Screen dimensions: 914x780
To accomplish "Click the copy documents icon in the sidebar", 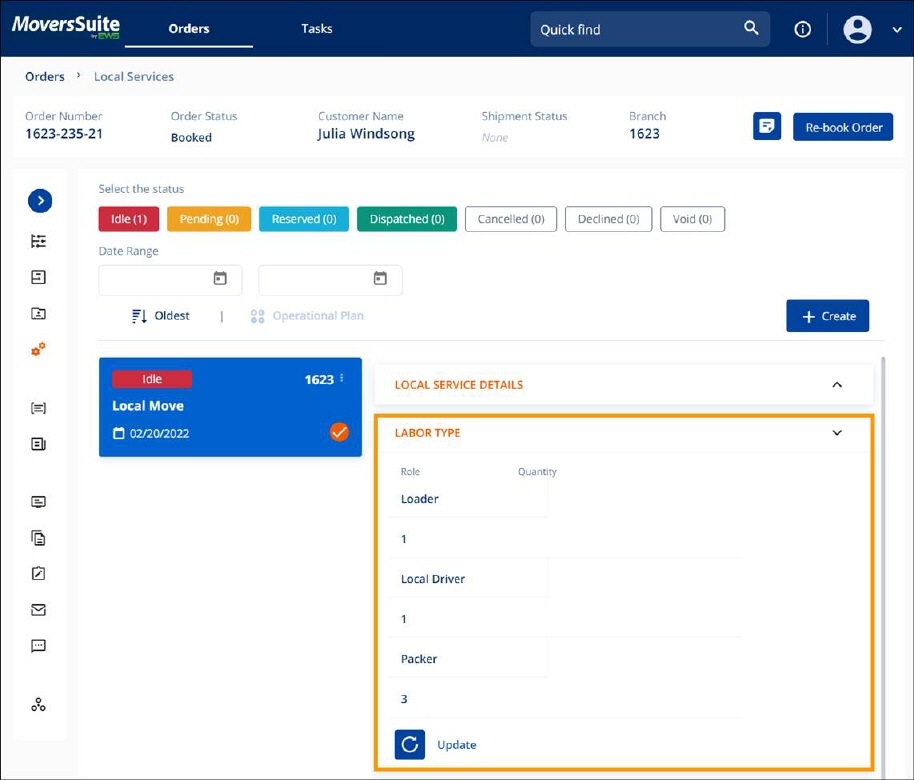I will [38, 537].
